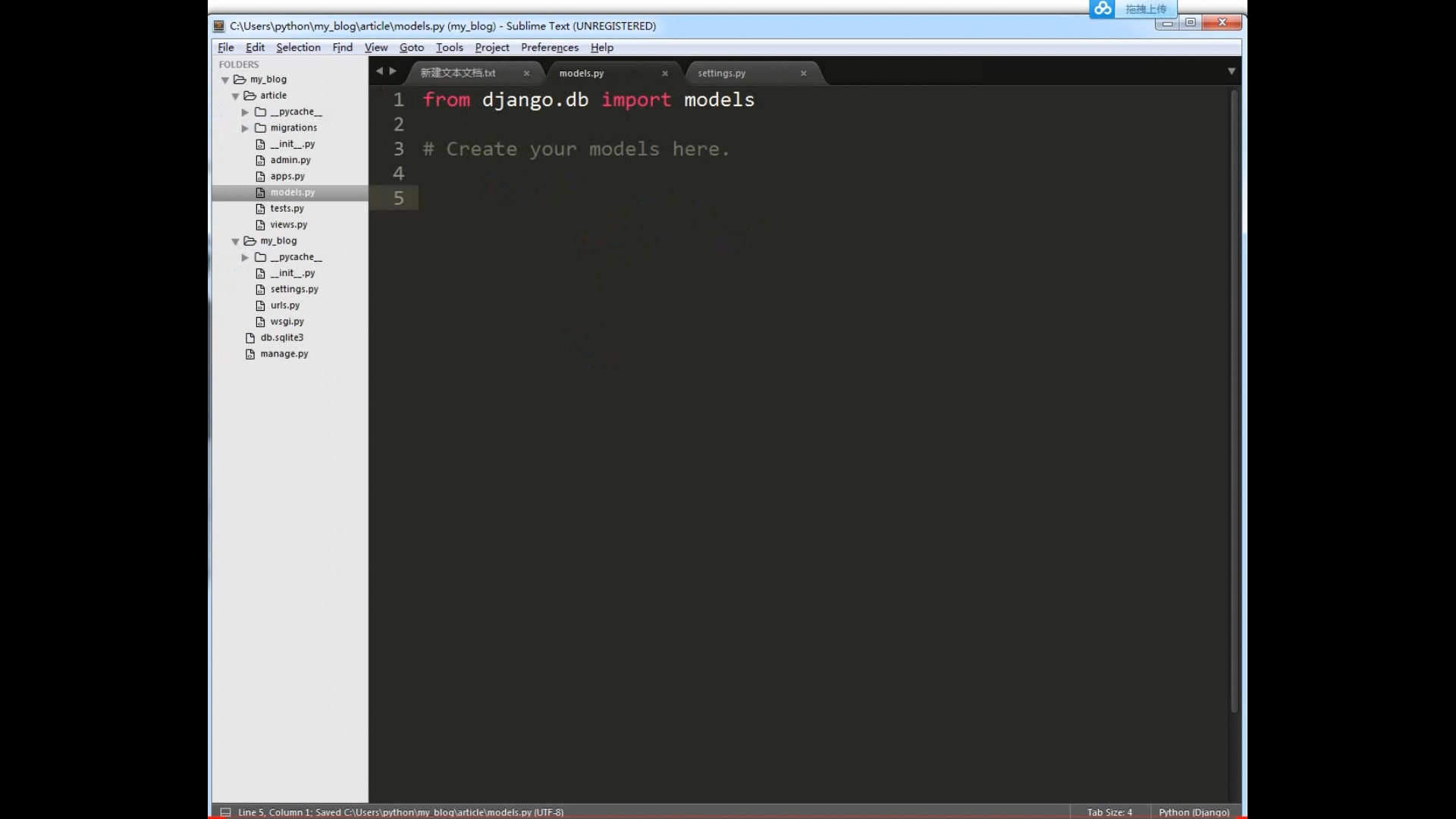Click the admin.py file icon

click(260, 160)
